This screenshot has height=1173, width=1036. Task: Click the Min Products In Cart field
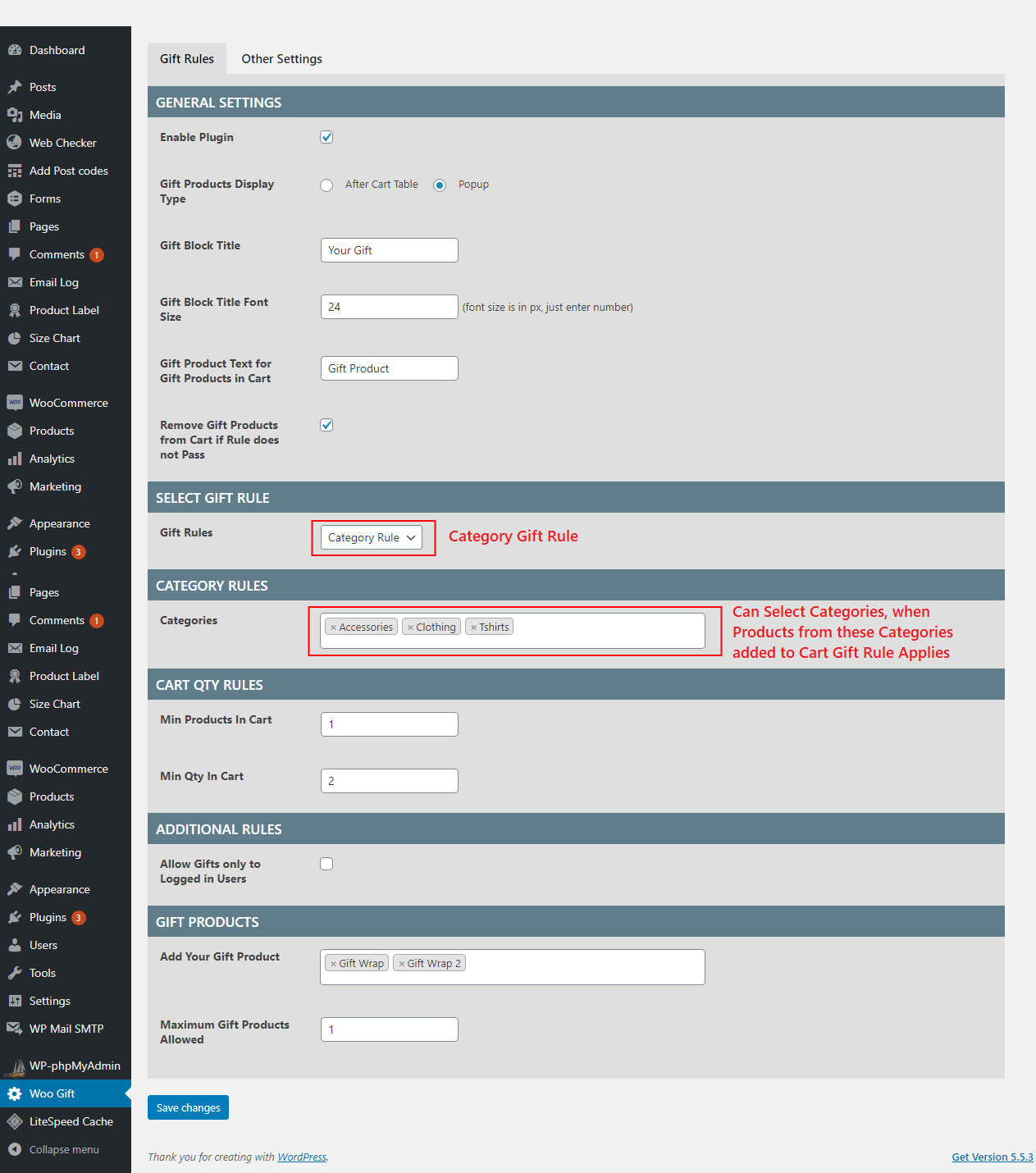390,724
